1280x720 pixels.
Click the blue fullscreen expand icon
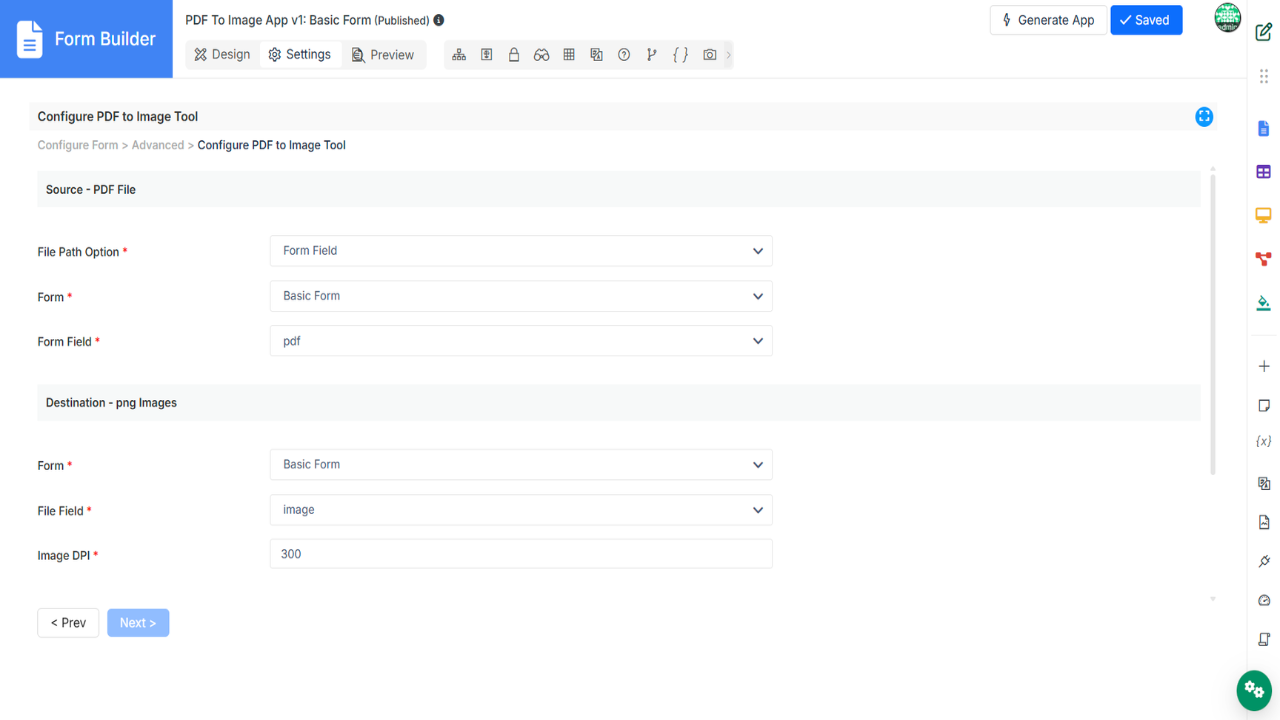[x=1204, y=117]
